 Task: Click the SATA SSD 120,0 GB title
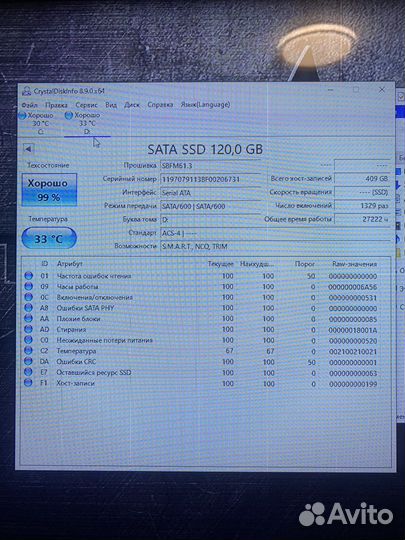(205, 149)
